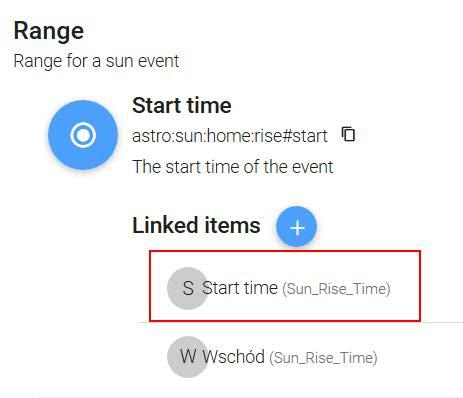The height and width of the screenshot is (398, 463).
Task: Click the bold Start time channel title
Action: (x=182, y=106)
